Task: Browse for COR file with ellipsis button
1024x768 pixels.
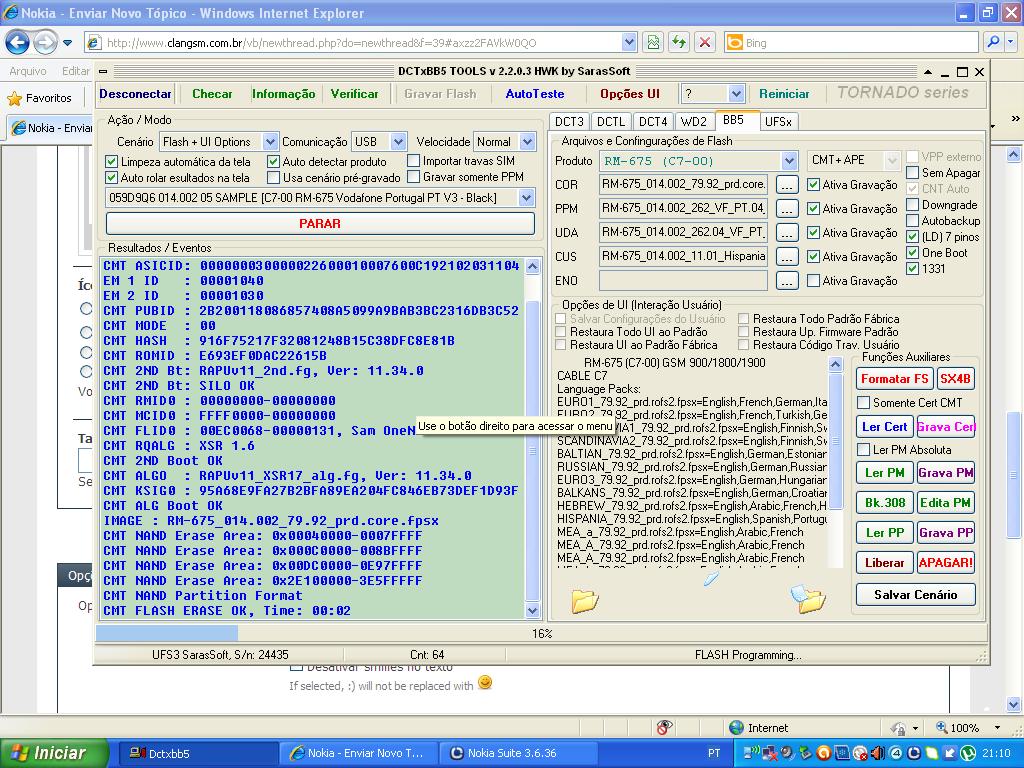Action: 787,185
